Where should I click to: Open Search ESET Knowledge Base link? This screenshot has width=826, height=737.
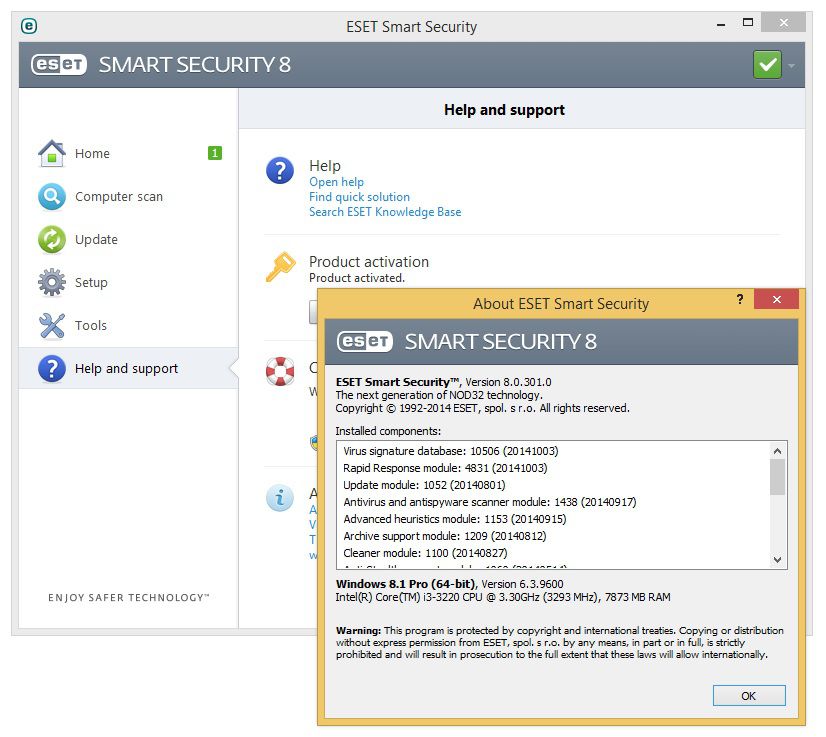pos(385,212)
